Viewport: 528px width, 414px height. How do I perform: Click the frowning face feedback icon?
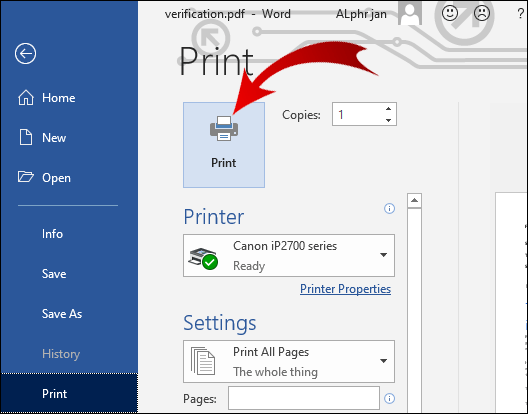[x=482, y=13]
